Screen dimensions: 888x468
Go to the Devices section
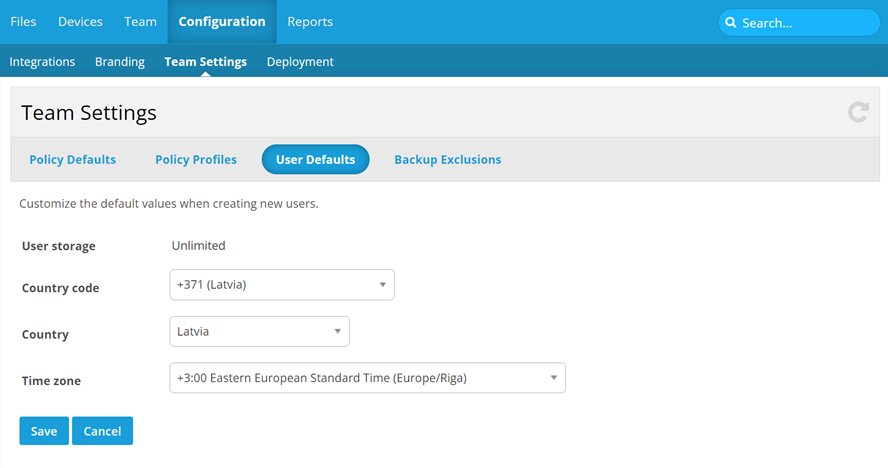(80, 21)
